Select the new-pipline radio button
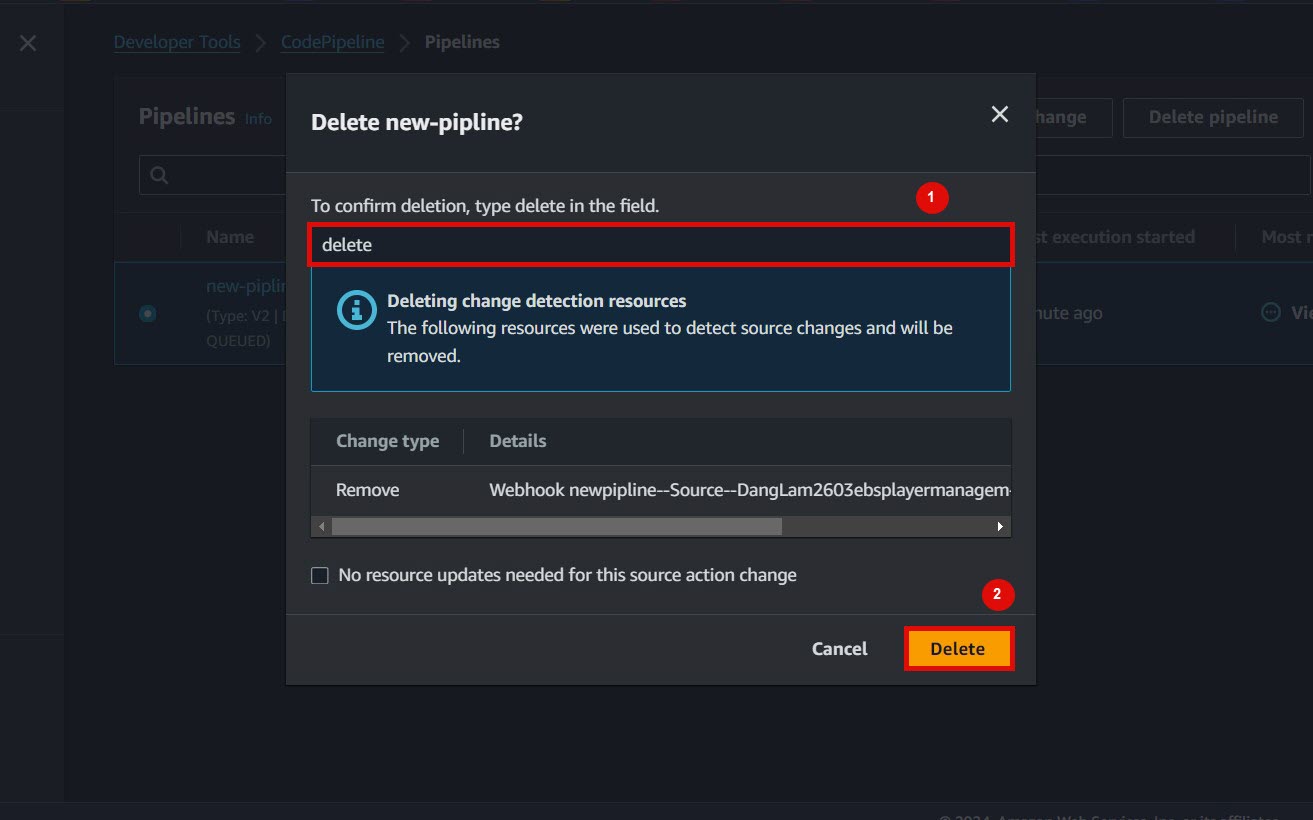The height and width of the screenshot is (820, 1313). [148, 314]
